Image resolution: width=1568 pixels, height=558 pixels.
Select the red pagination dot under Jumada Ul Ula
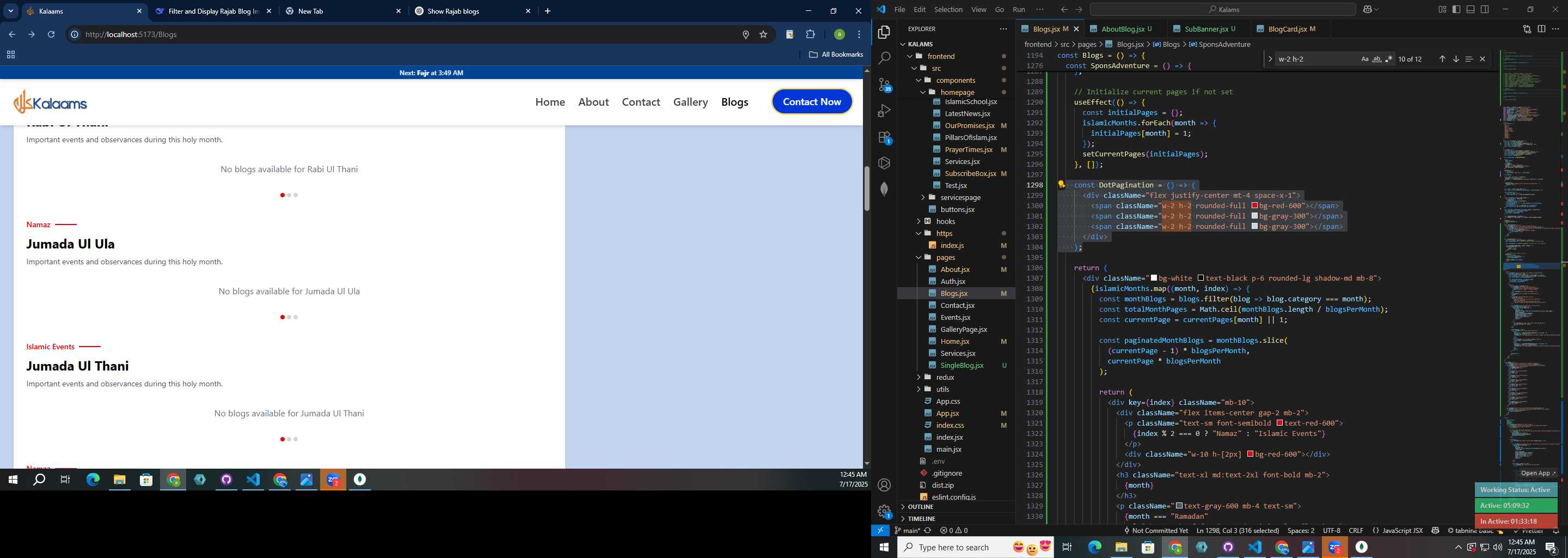click(x=283, y=317)
